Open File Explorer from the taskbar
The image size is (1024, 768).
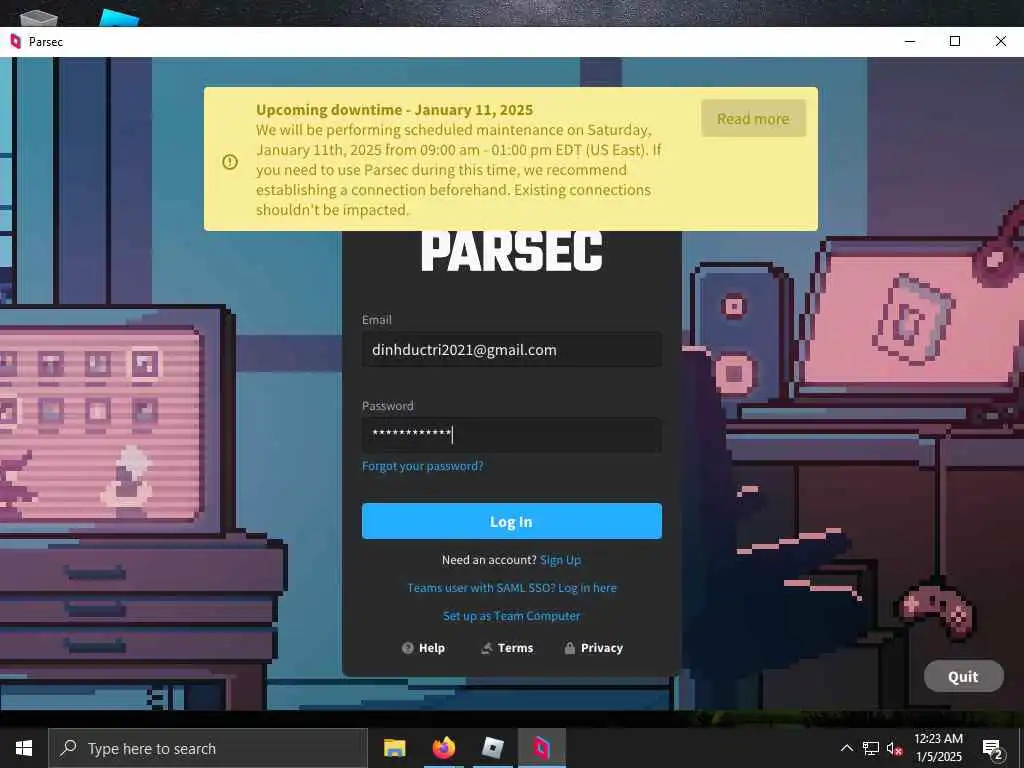(x=394, y=748)
